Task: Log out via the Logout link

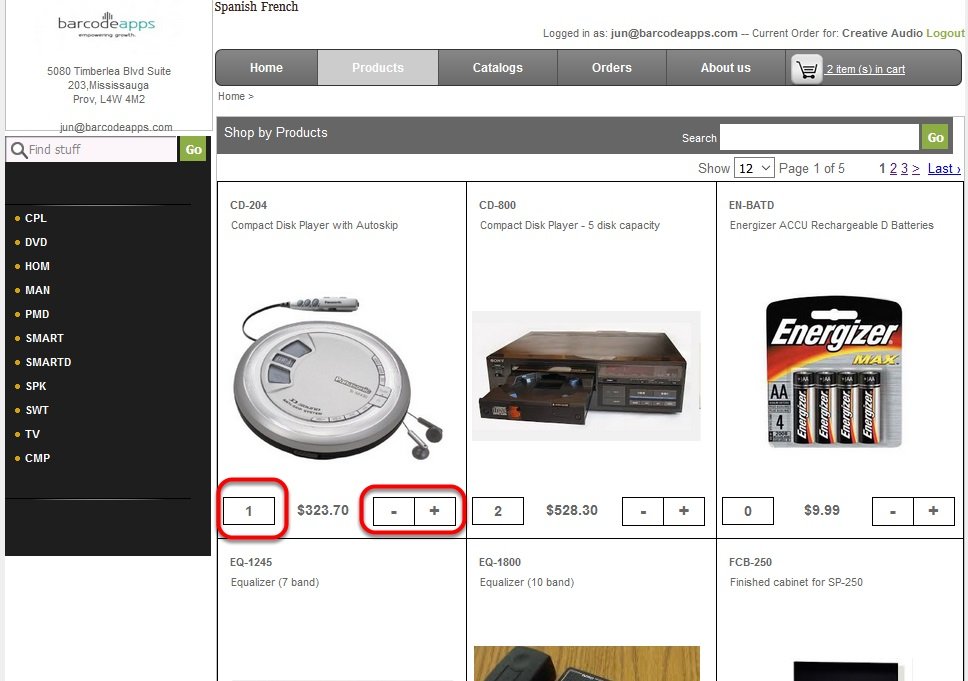Action: click(945, 33)
